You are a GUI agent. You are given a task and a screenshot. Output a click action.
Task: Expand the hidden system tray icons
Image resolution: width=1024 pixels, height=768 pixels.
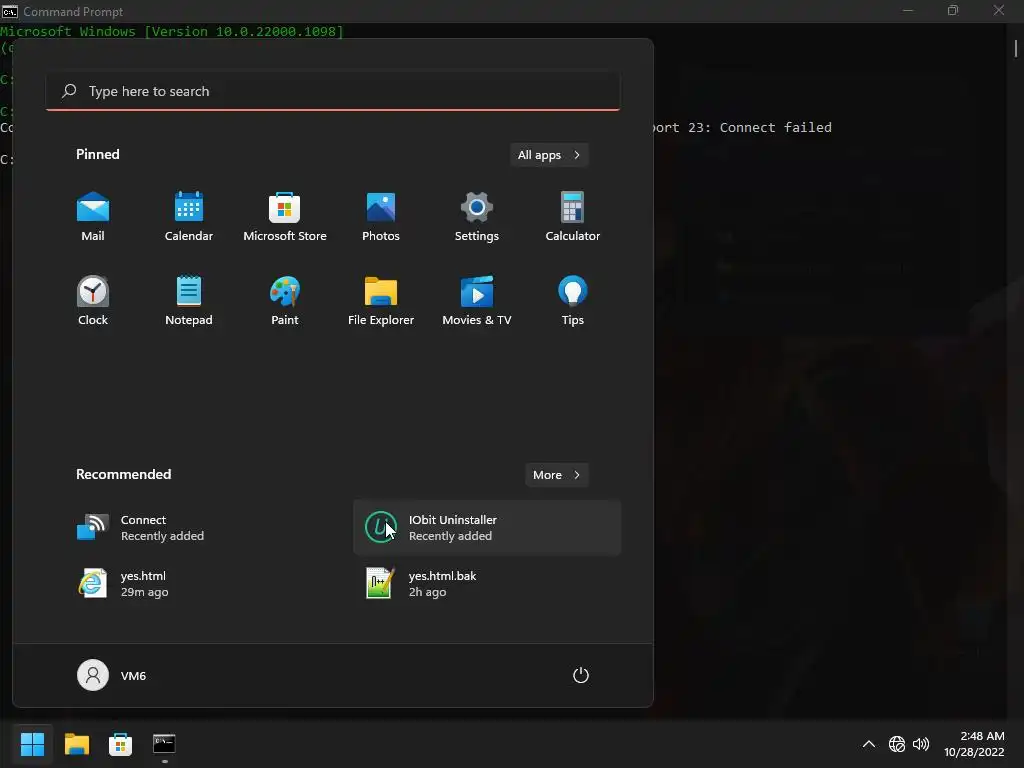[x=869, y=744]
